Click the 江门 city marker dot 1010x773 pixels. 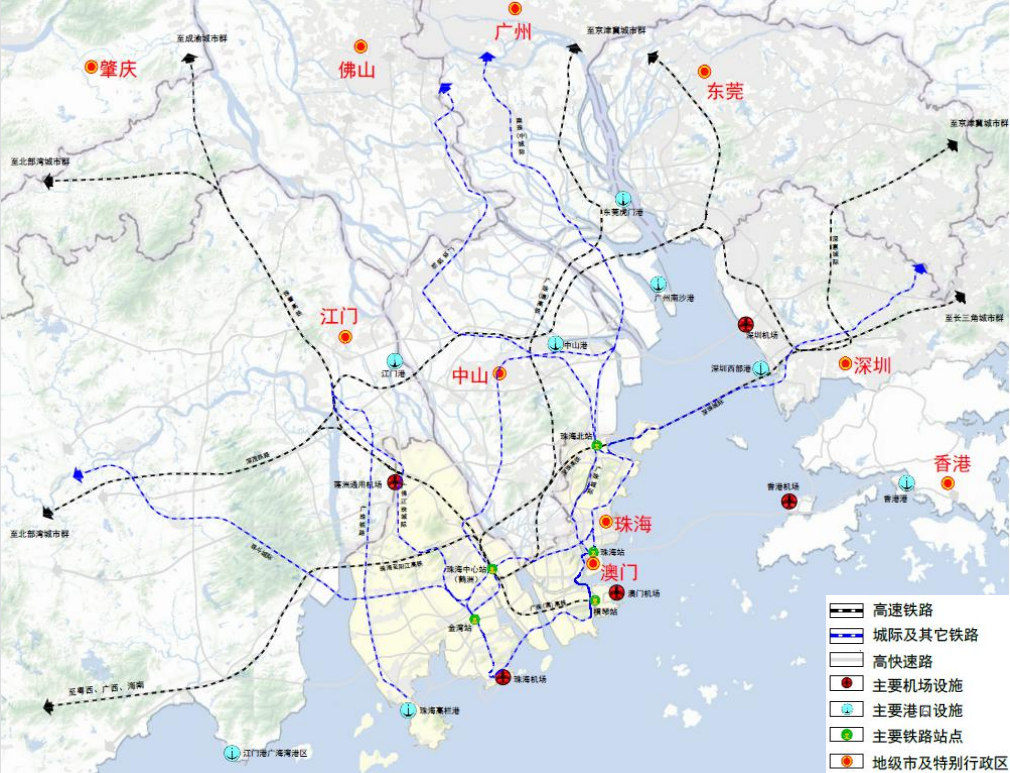(345, 336)
